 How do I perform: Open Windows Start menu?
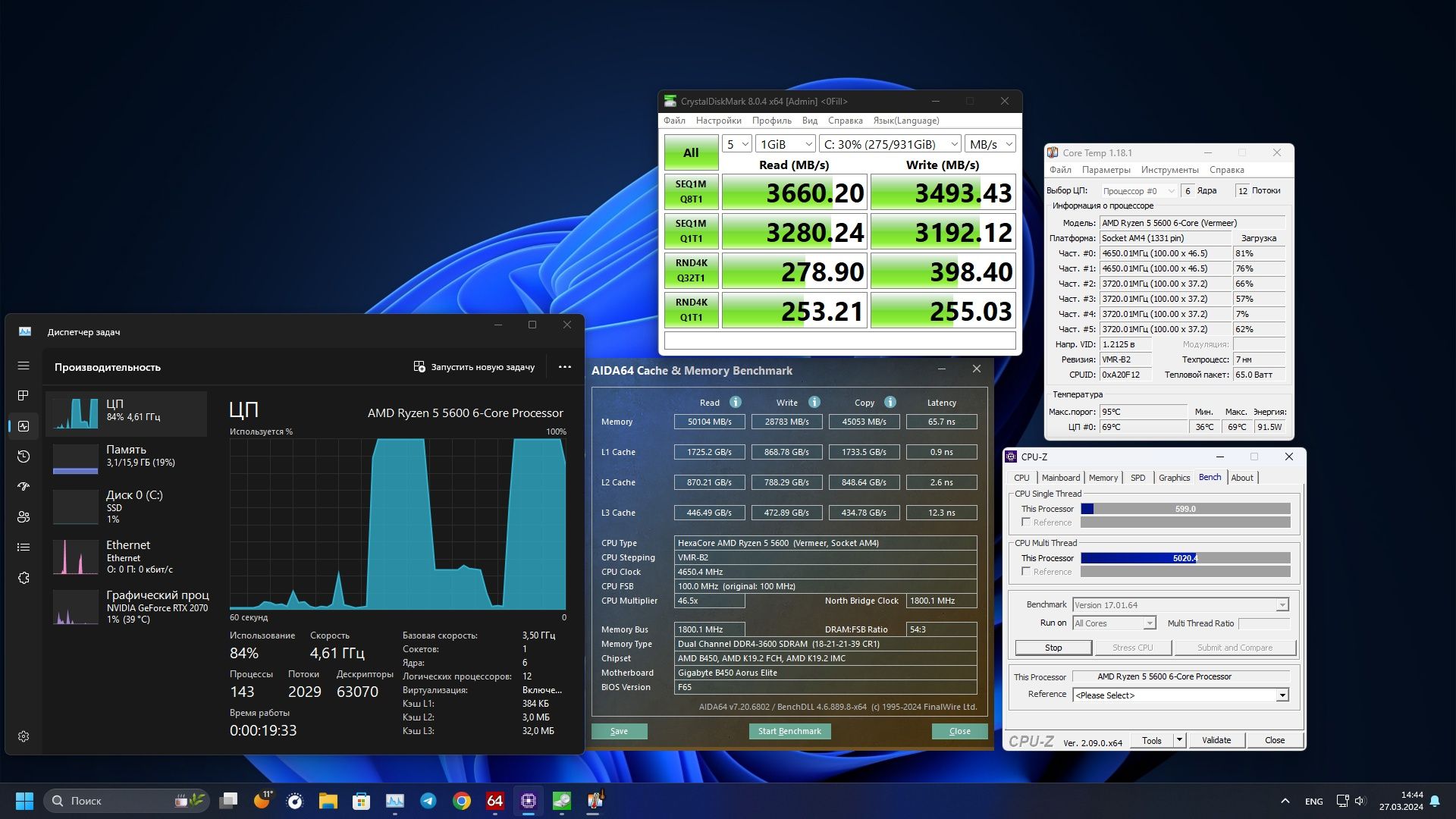click(24, 801)
